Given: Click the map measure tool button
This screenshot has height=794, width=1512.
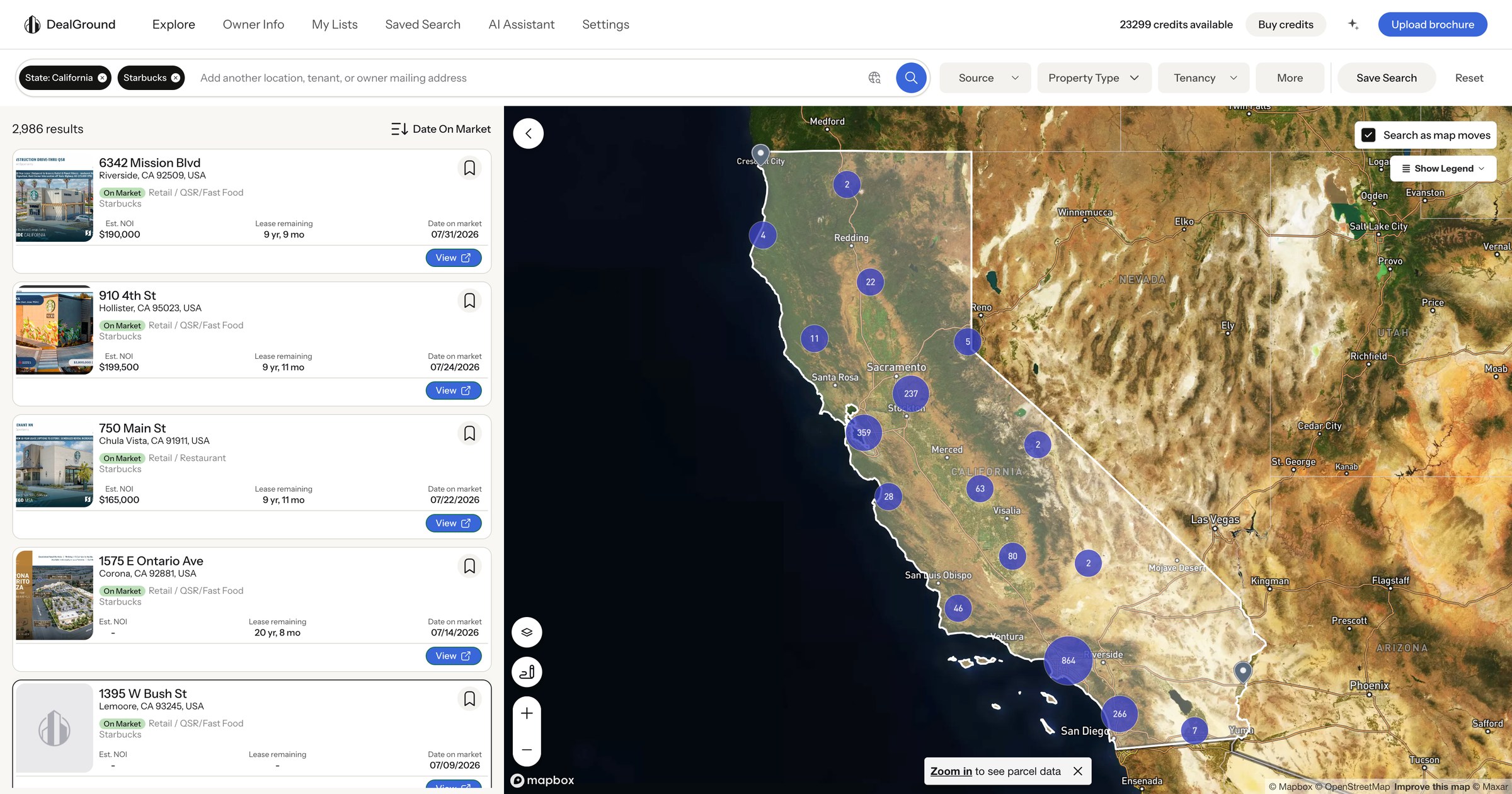Looking at the screenshot, I should coord(527,672).
